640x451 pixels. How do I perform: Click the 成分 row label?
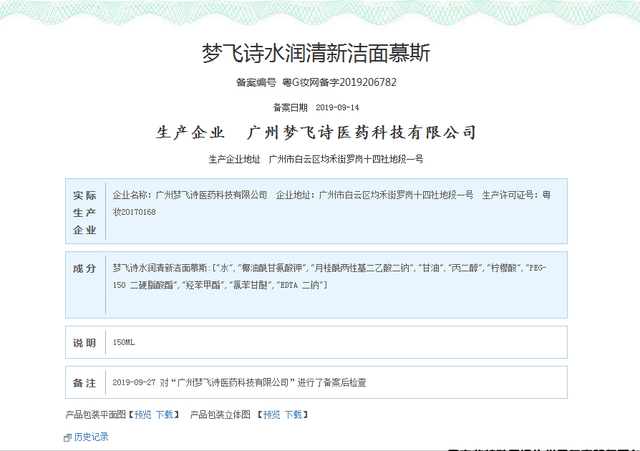pyautogui.click(x=84, y=269)
